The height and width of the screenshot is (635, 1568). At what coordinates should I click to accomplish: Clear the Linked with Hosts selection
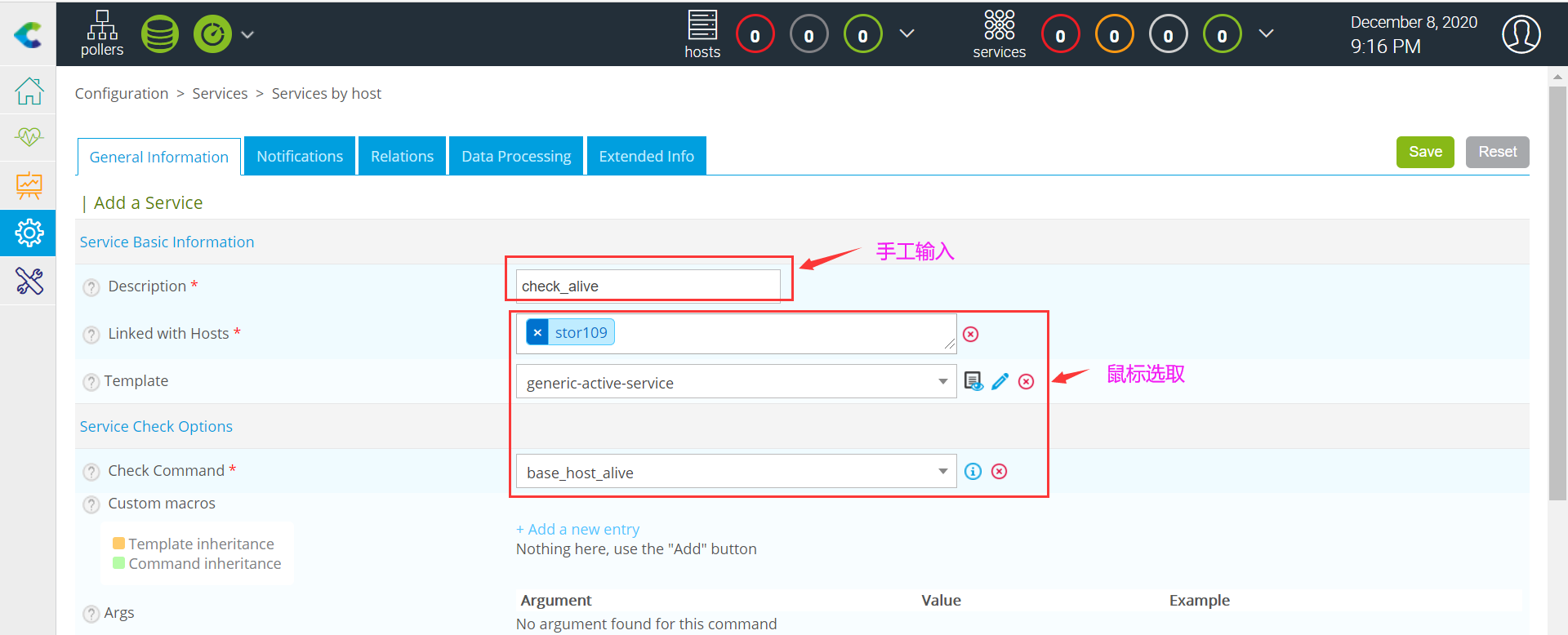coord(970,334)
